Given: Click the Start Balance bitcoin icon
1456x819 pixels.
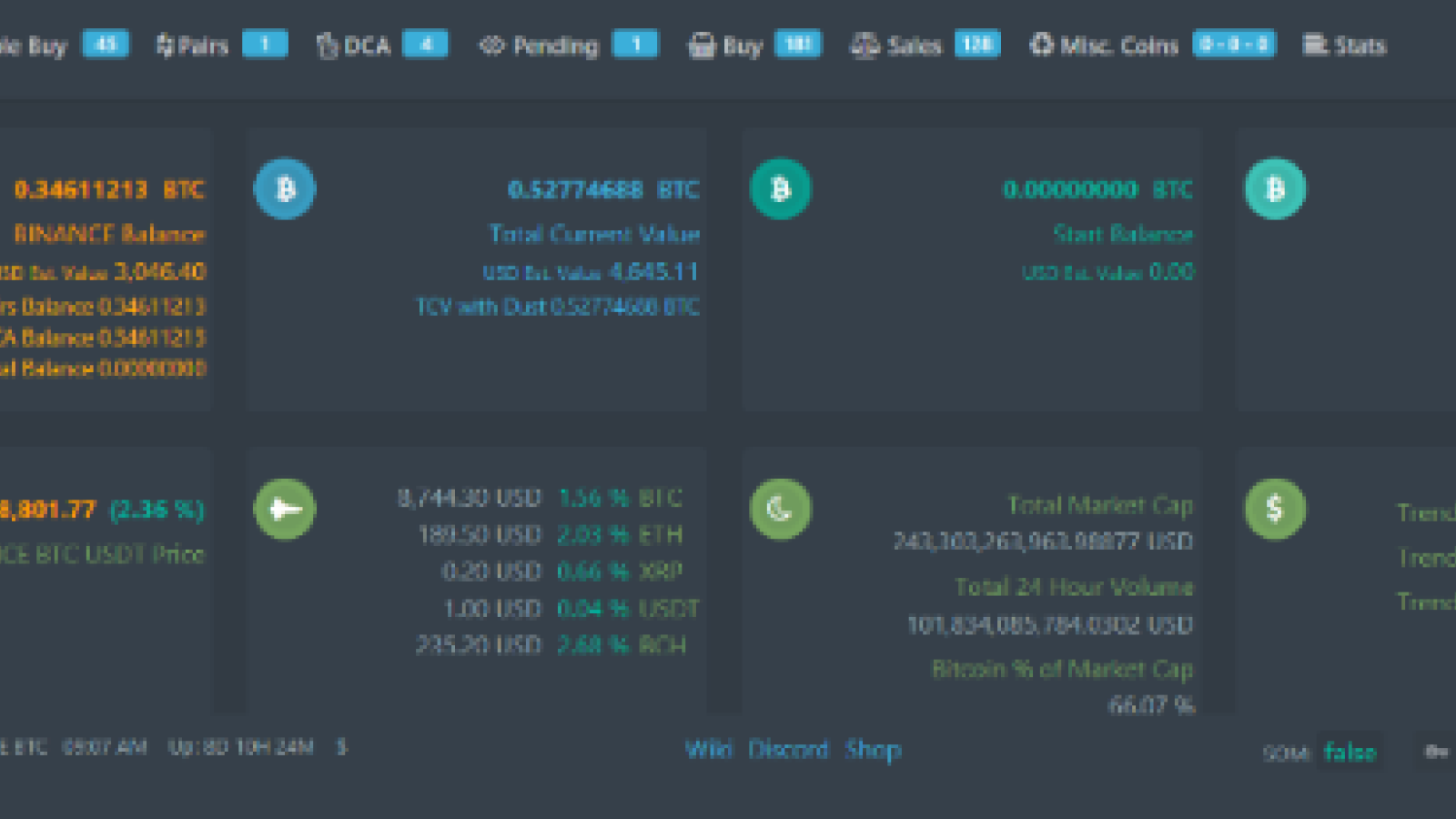Looking at the screenshot, I should click(x=780, y=189).
